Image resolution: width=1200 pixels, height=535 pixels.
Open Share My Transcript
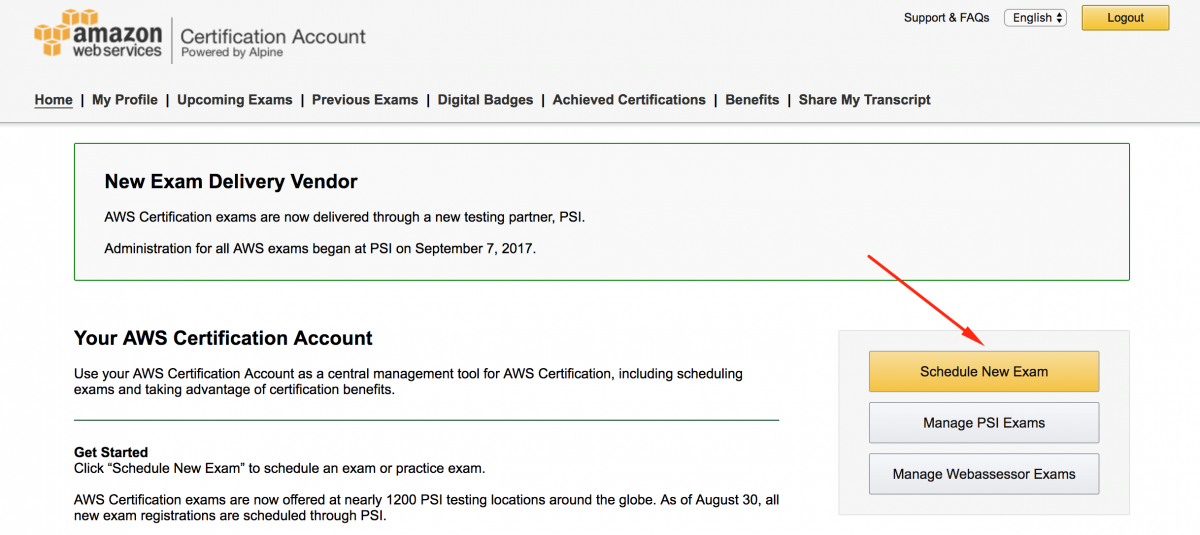[x=865, y=100]
